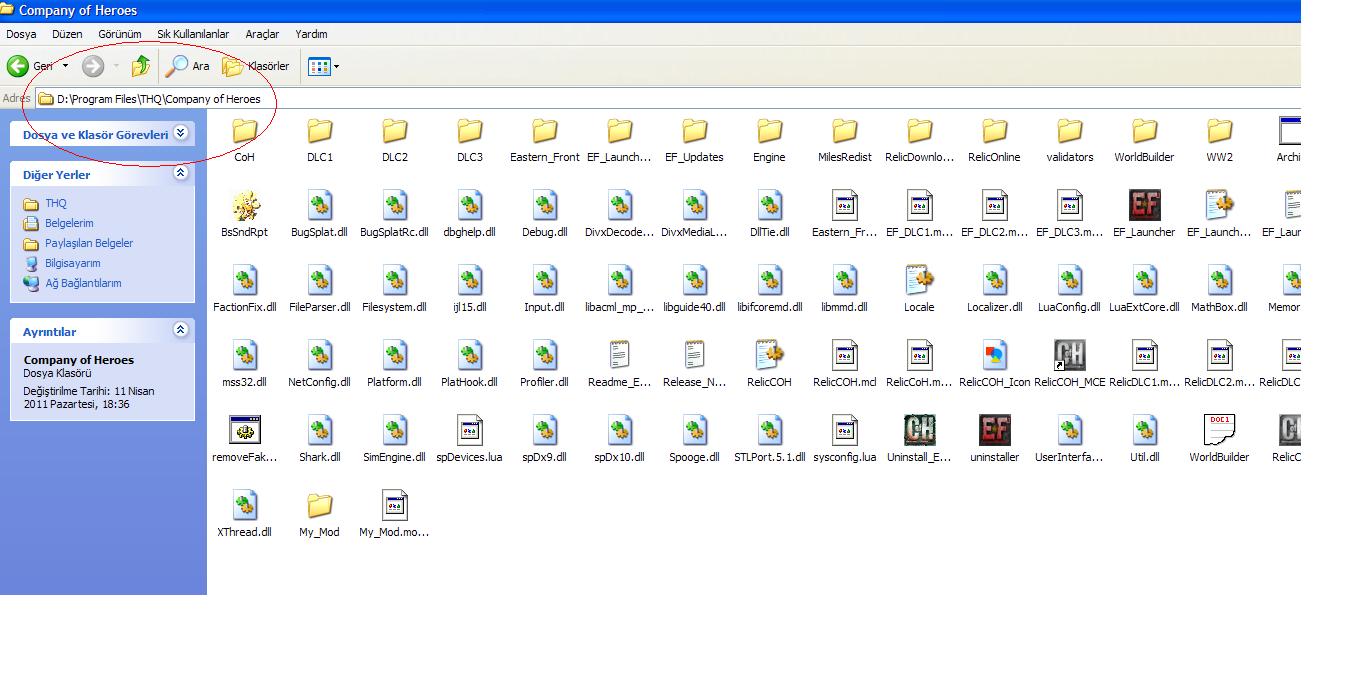Select Shark.dll file
Screen dimensions: 1360x691
tap(319, 440)
